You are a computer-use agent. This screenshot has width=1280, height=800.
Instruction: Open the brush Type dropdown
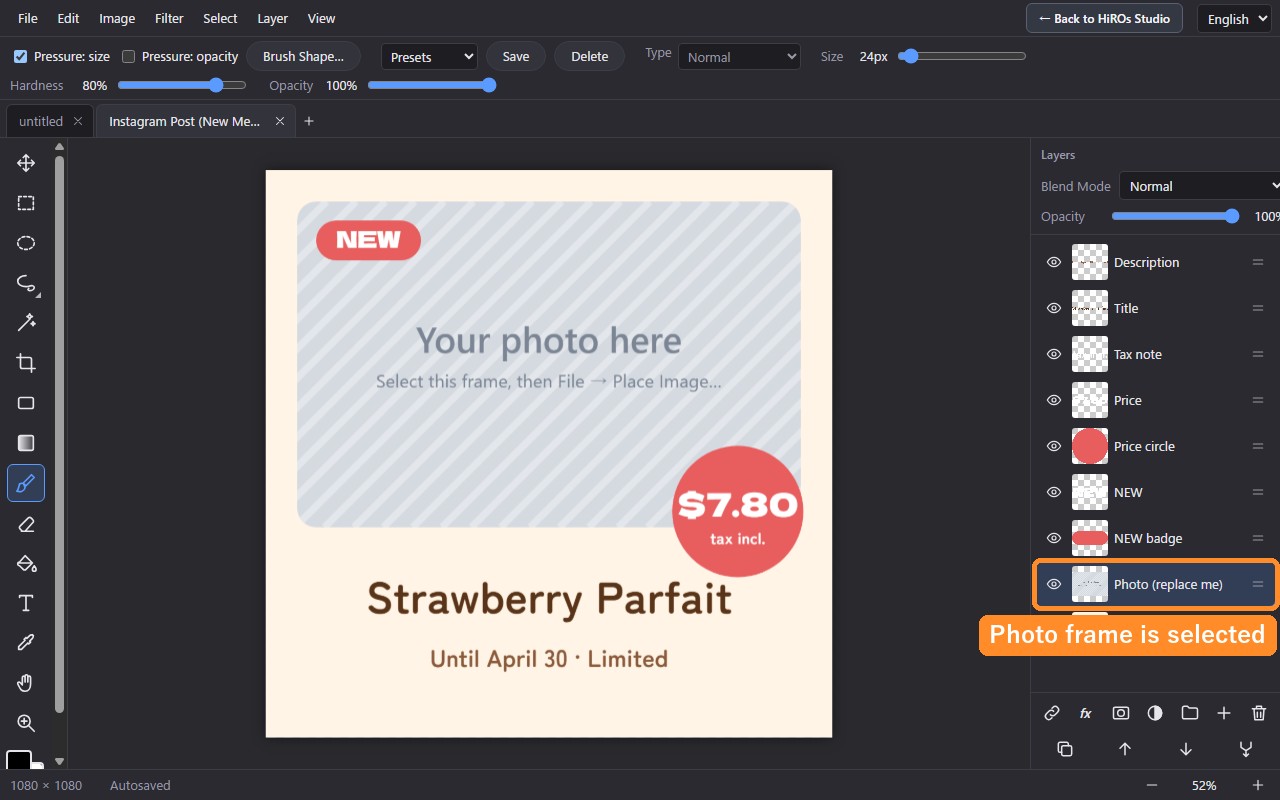click(x=739, y=57)
